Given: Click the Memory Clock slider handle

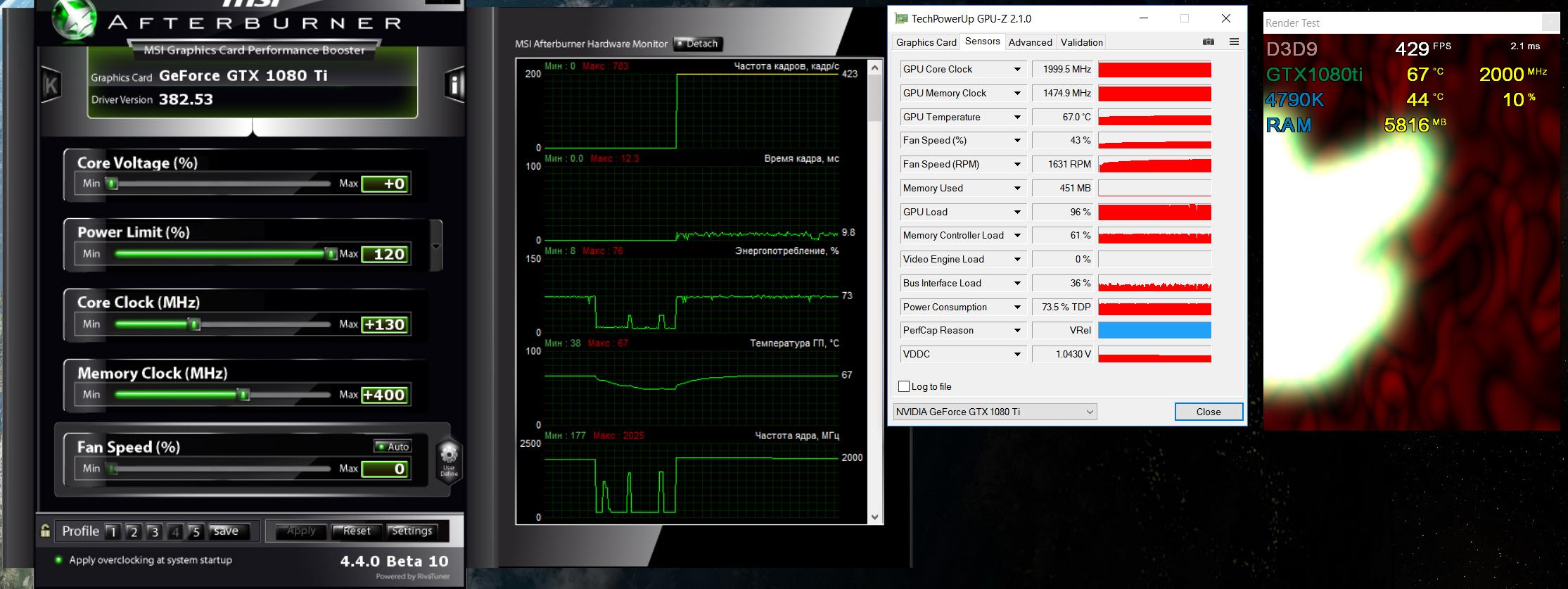Looking at the screenshot, I should [244, 395].
